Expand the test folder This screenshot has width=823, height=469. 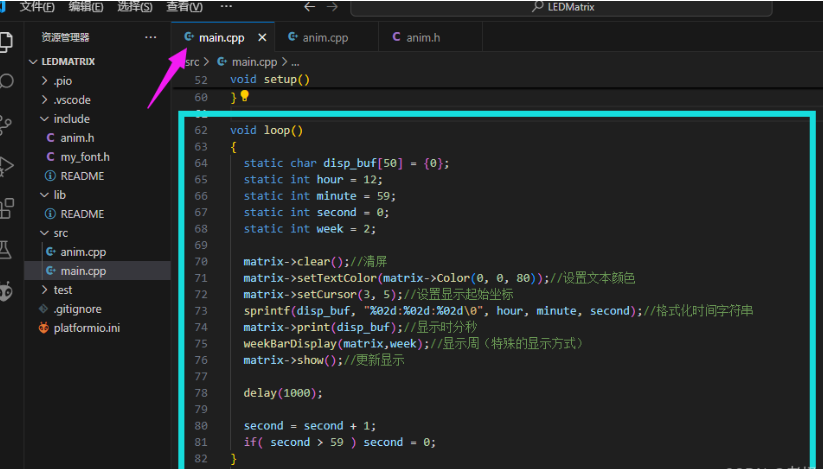coord(98,290)
